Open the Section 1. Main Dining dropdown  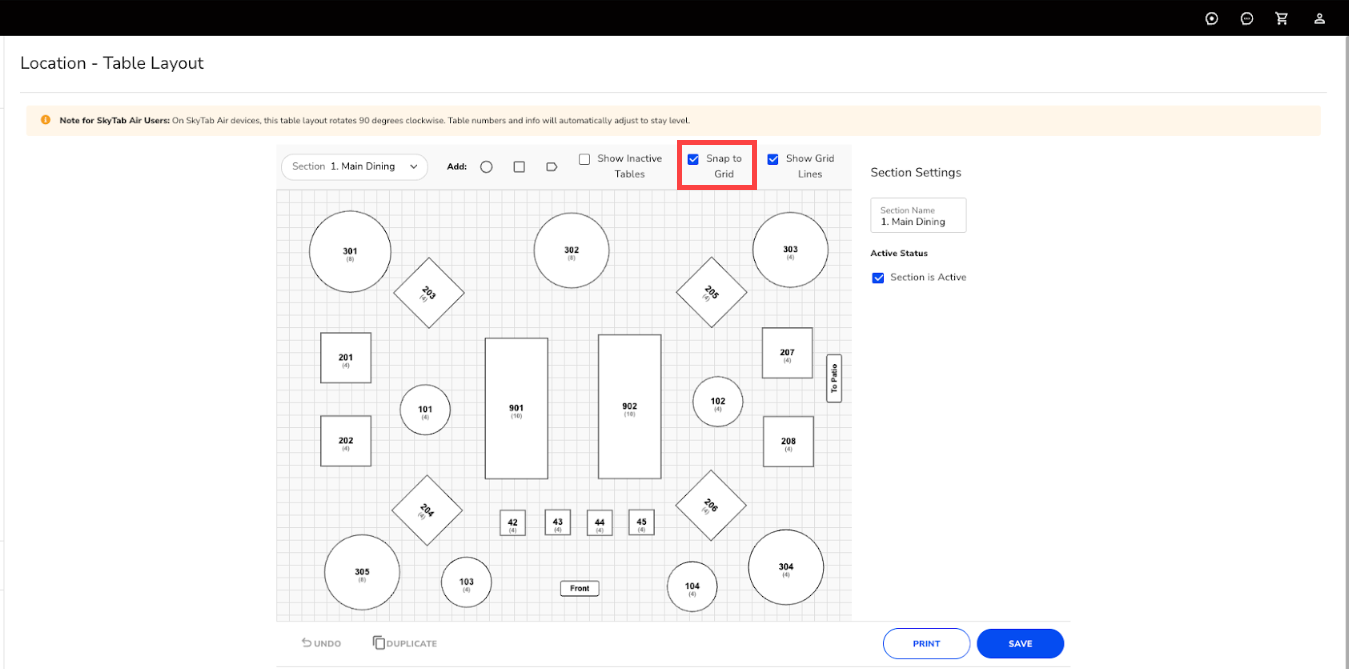pyautogui.click(x=354, y=167)
